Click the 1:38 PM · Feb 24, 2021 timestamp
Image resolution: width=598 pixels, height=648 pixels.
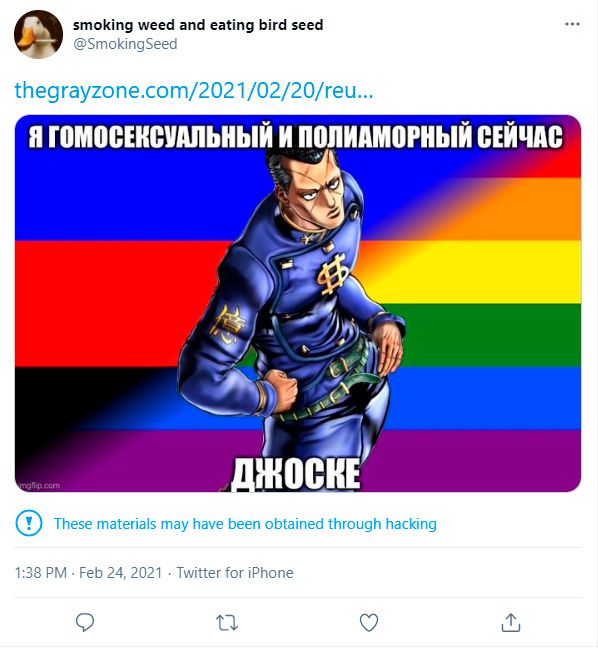point(88,573)
